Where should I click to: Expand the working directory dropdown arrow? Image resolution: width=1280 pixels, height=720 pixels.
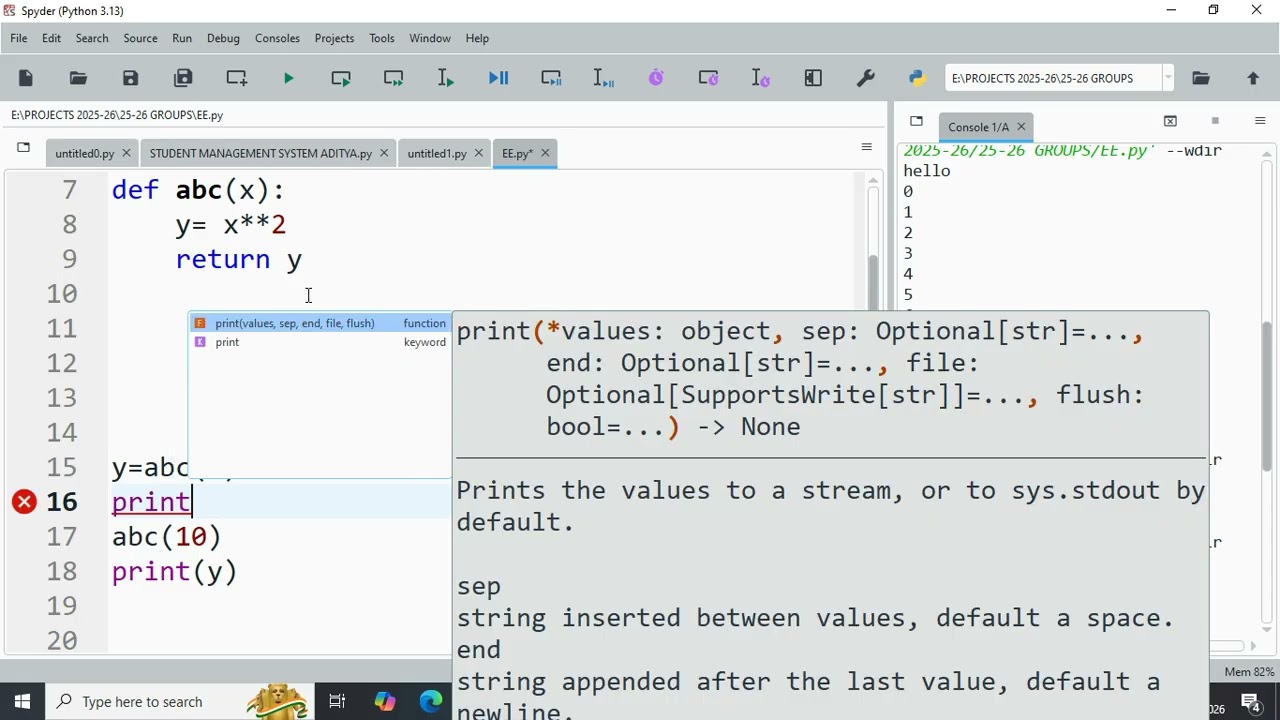[x=1167, y=78]
